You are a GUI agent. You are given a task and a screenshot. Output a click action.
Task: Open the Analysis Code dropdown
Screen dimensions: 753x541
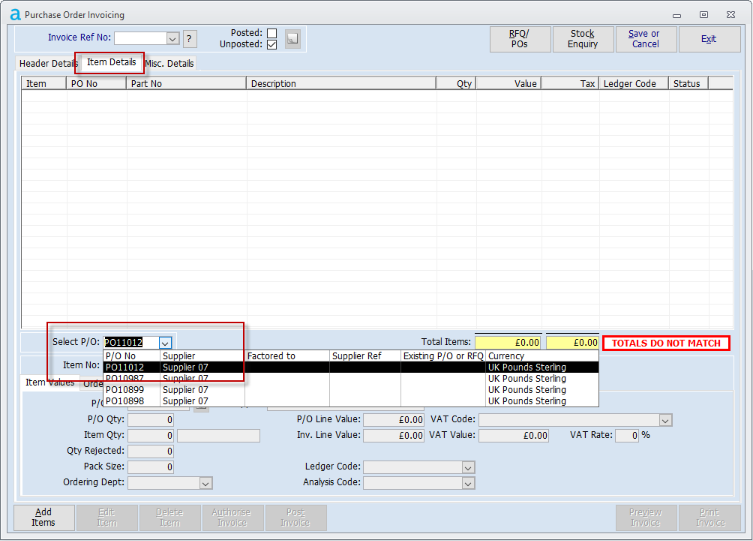(468, 483)
